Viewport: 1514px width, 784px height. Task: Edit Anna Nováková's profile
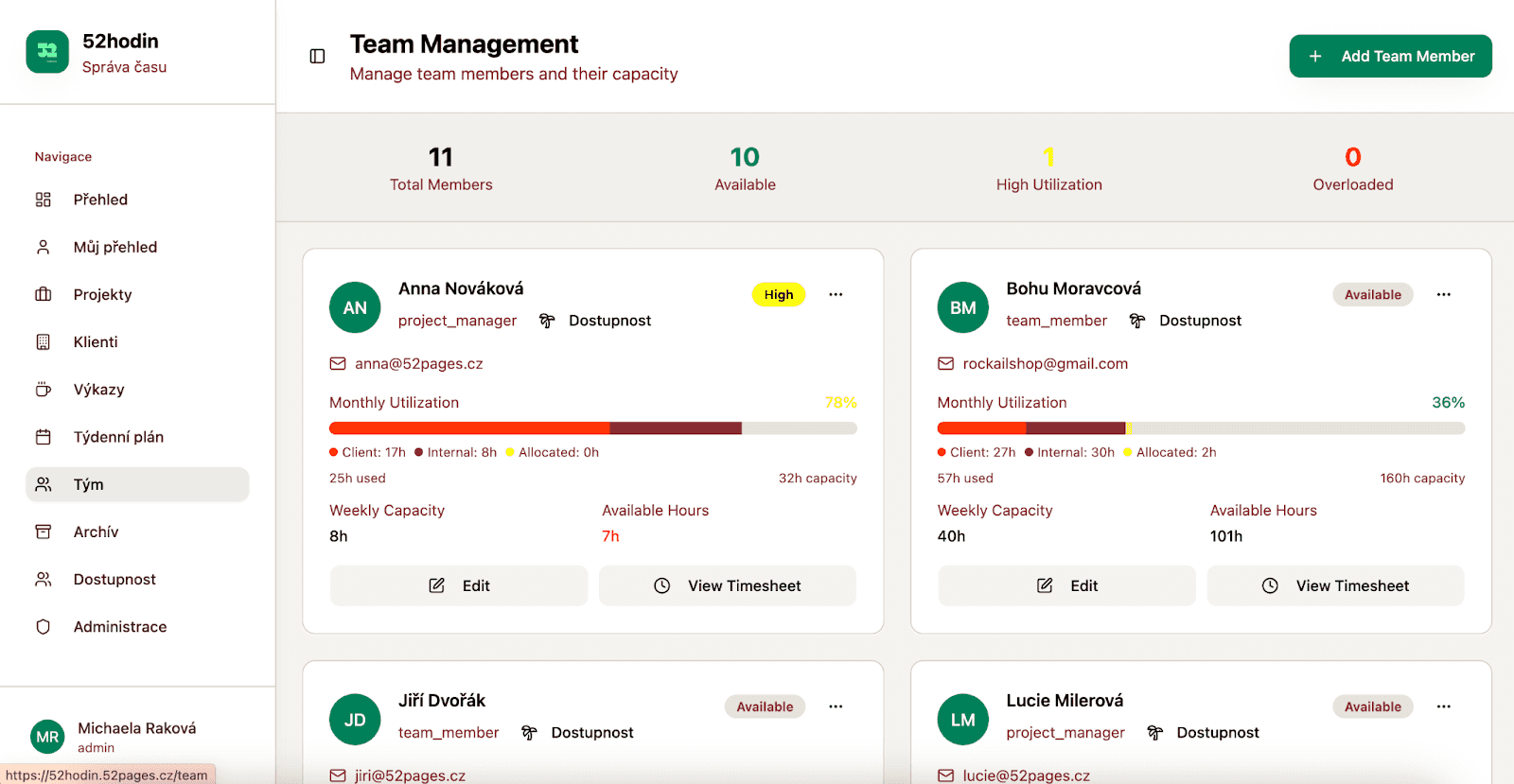459,585
